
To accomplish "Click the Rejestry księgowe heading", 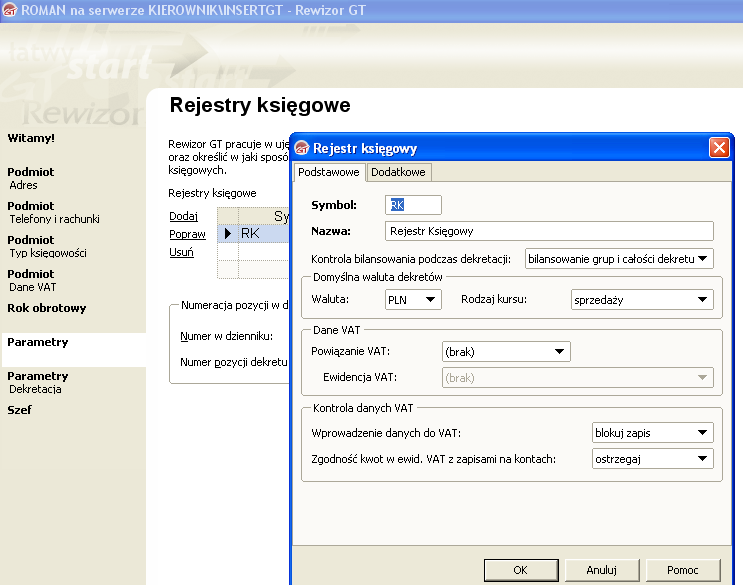I will (260, 105).
